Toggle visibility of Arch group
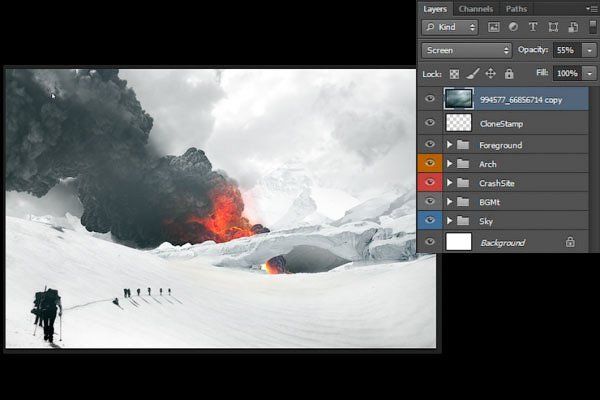 430,163
